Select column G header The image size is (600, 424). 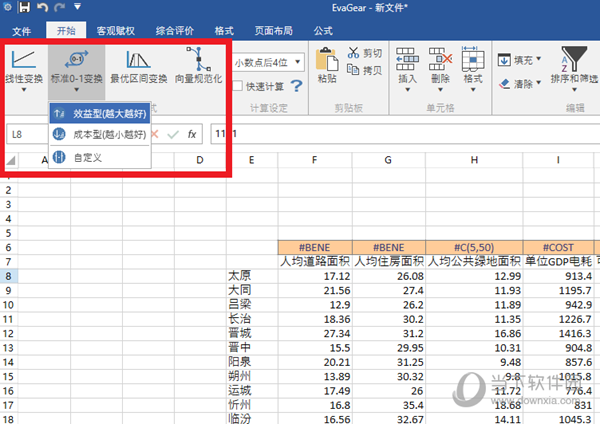point(388,160)
